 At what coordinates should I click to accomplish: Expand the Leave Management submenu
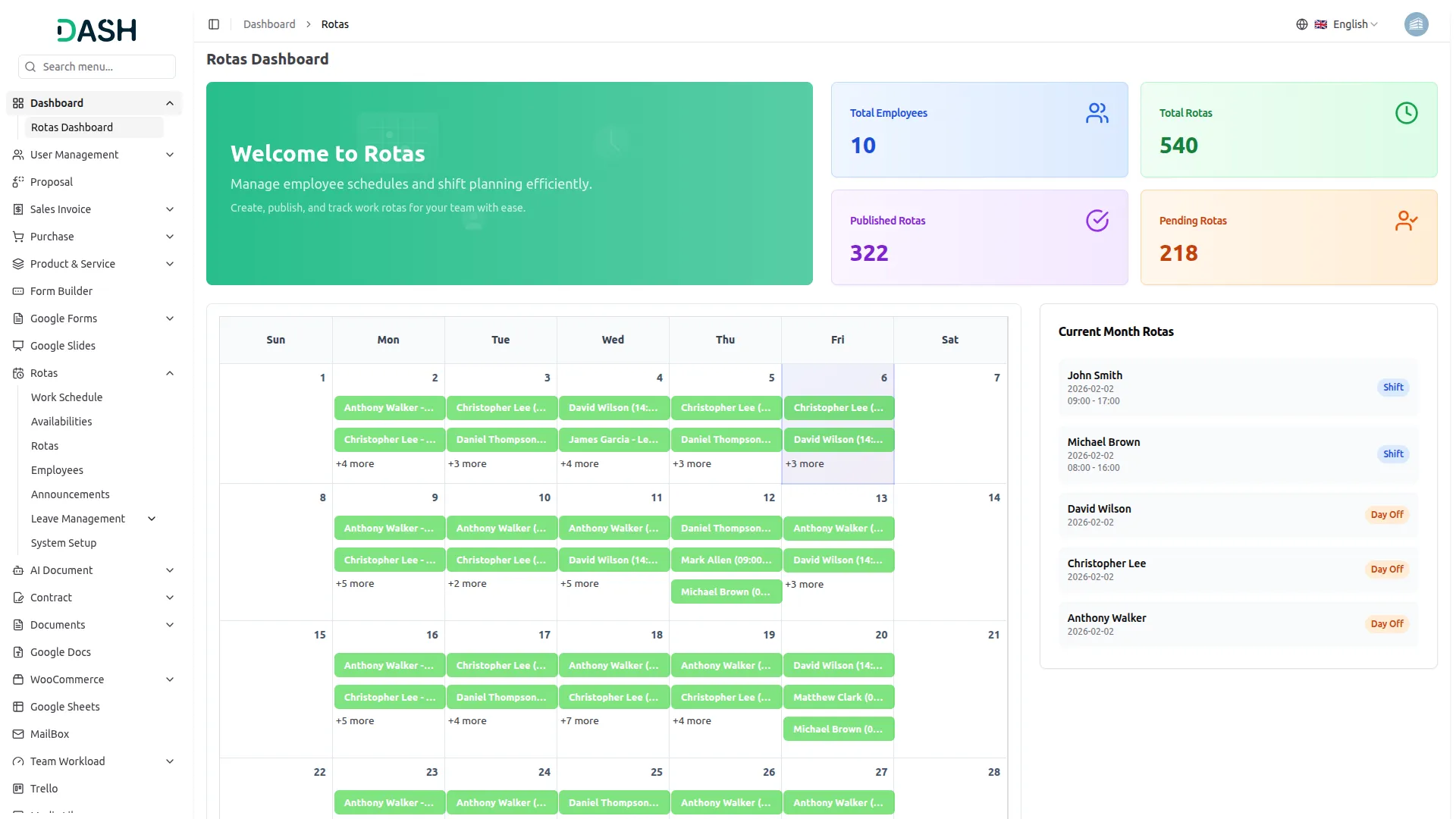[x=152, y=519]
